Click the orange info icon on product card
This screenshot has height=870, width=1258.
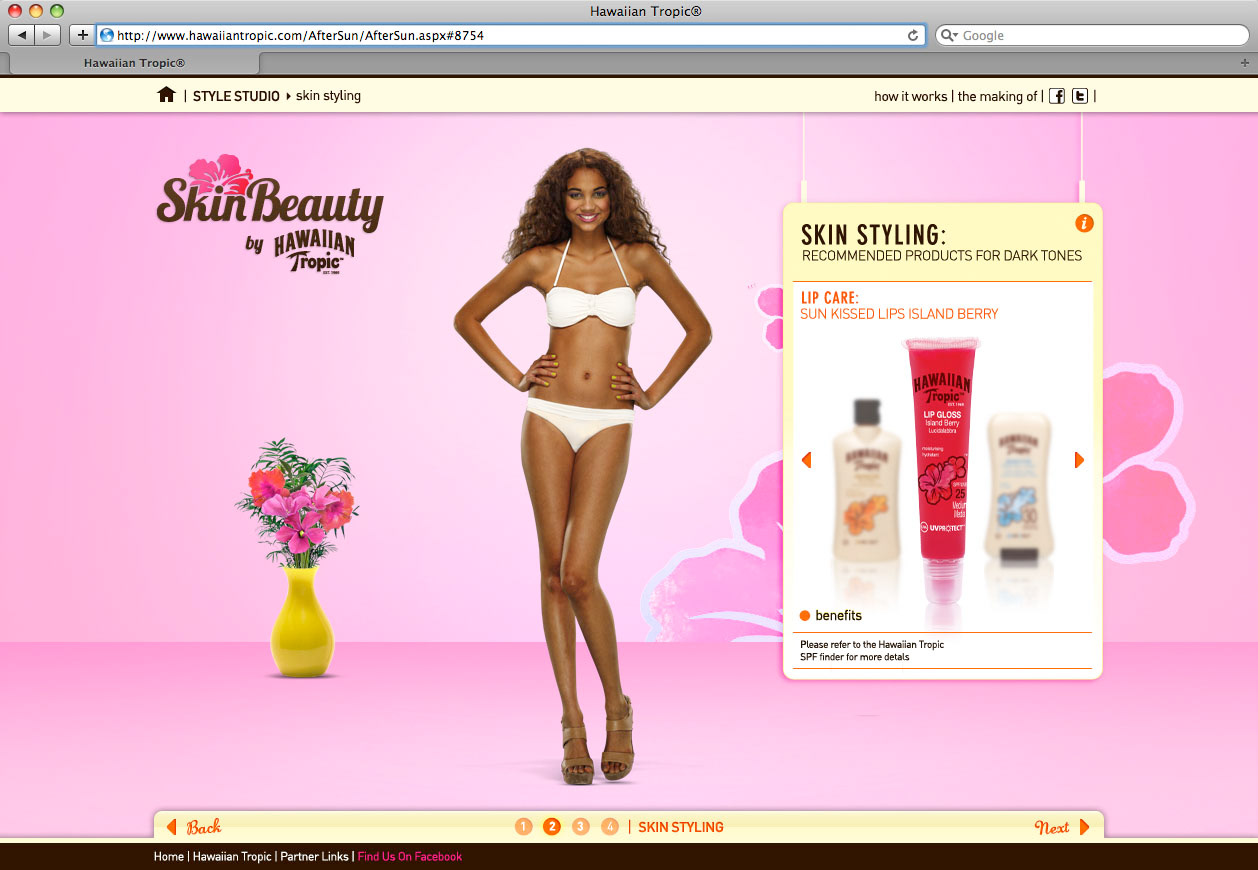tap(1084, 223)
